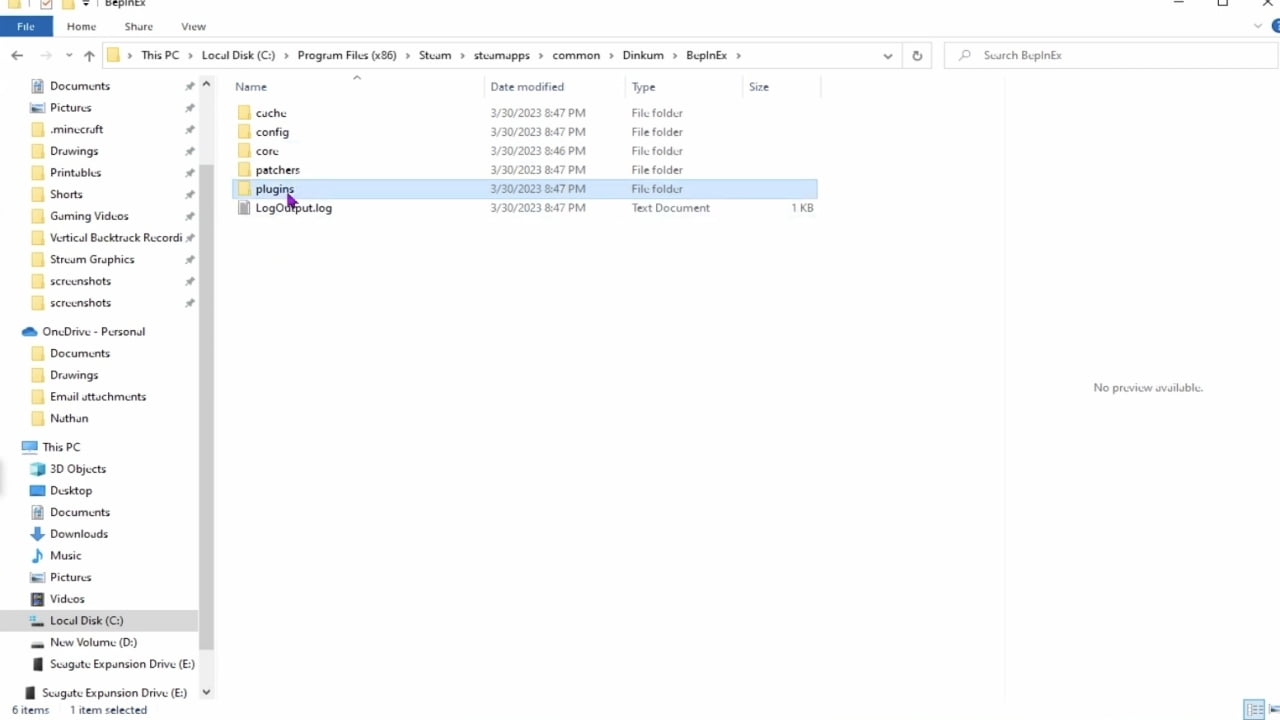Open the Stream Graphics folder
1280x720 pixels.
click(x=92, y=259)
